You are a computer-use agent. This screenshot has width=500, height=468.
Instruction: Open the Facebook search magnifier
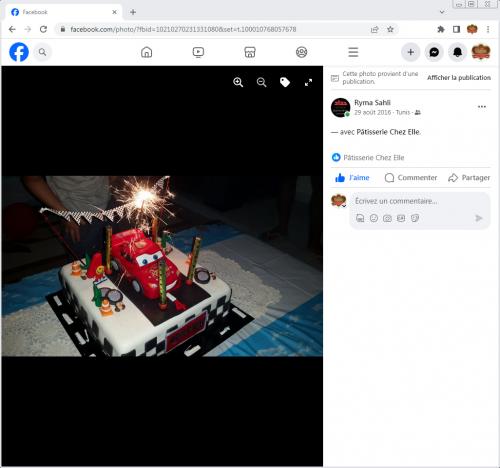[x=42, y=52]
